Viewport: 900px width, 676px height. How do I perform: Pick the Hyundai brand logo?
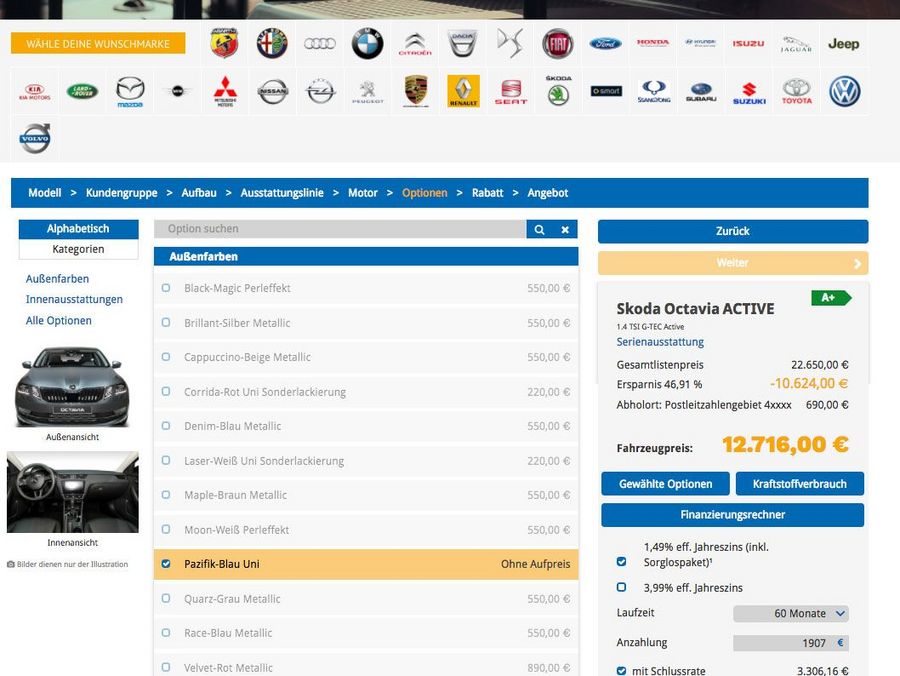(x=701, y=42)
